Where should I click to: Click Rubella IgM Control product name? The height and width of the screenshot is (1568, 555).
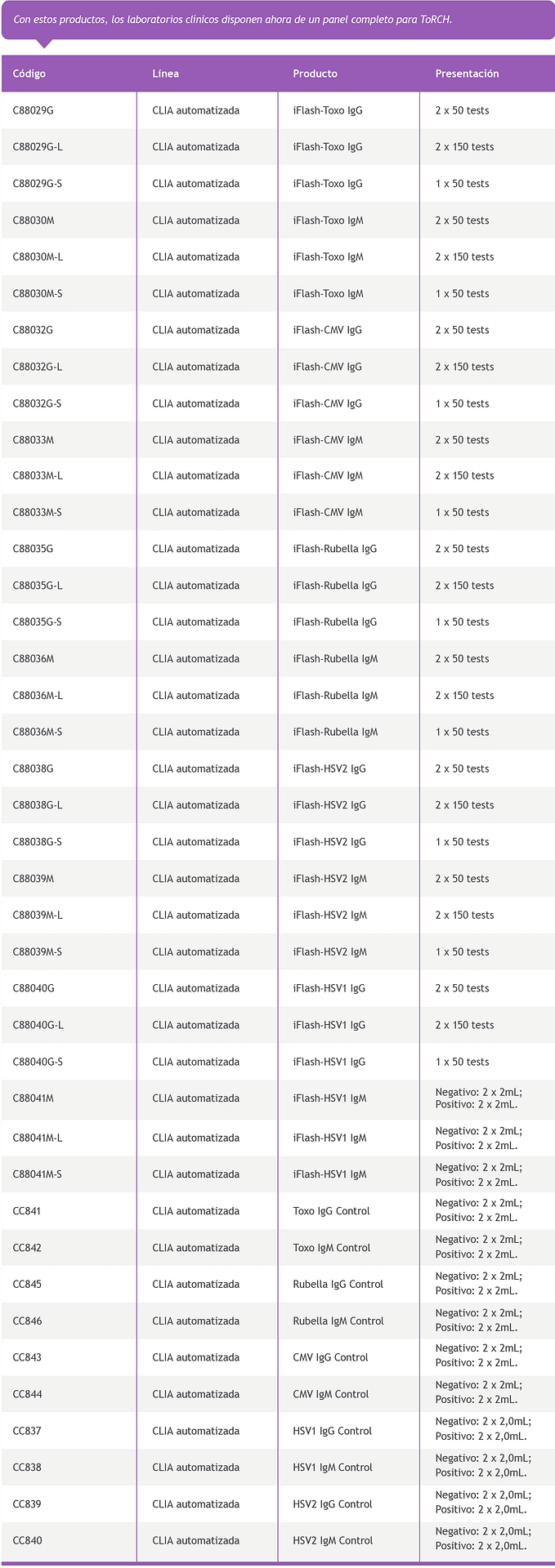coord(338,1321)
